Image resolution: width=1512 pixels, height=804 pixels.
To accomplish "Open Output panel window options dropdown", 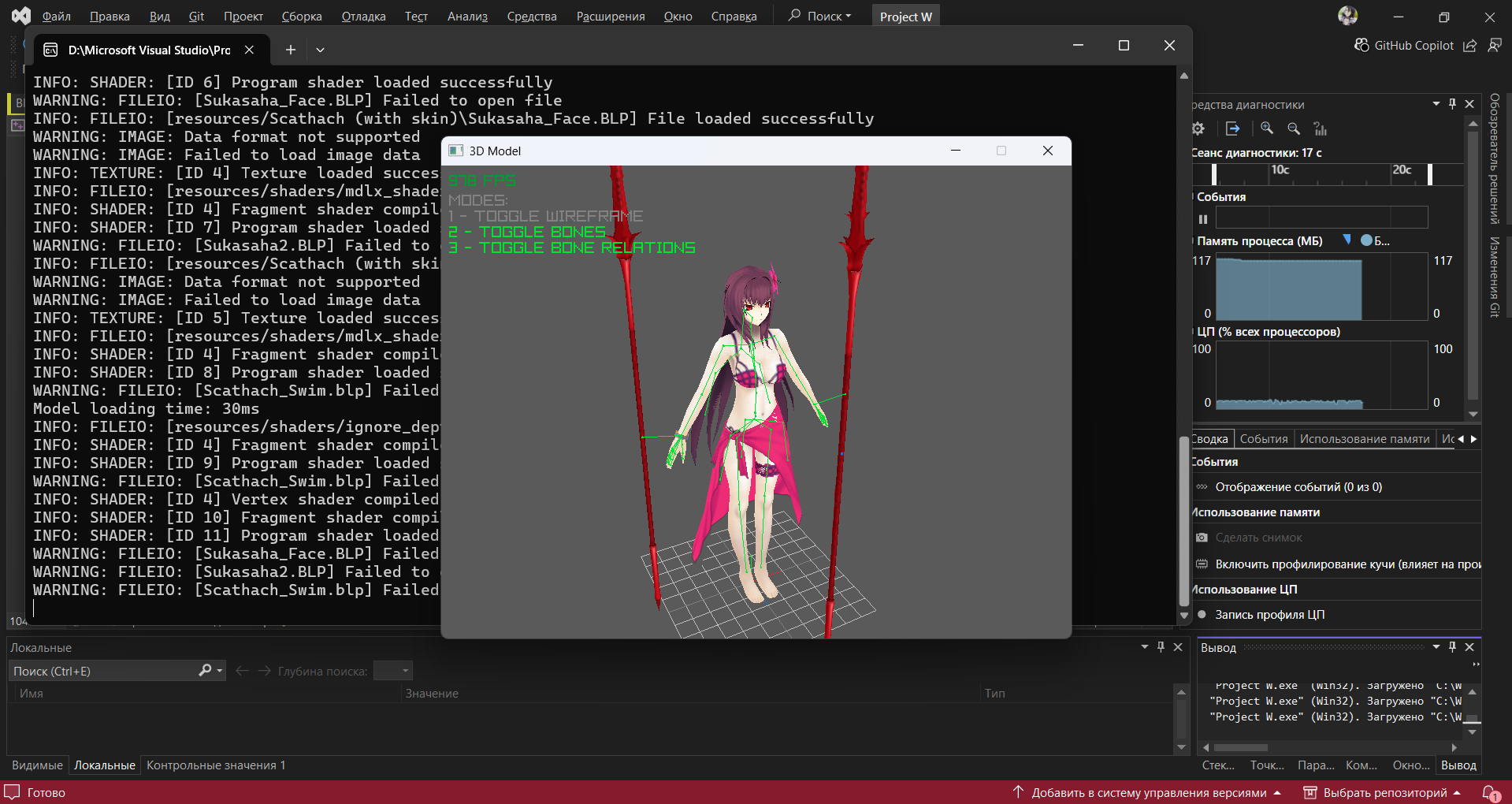I will pyautogui.click(x=1436, y=647).
